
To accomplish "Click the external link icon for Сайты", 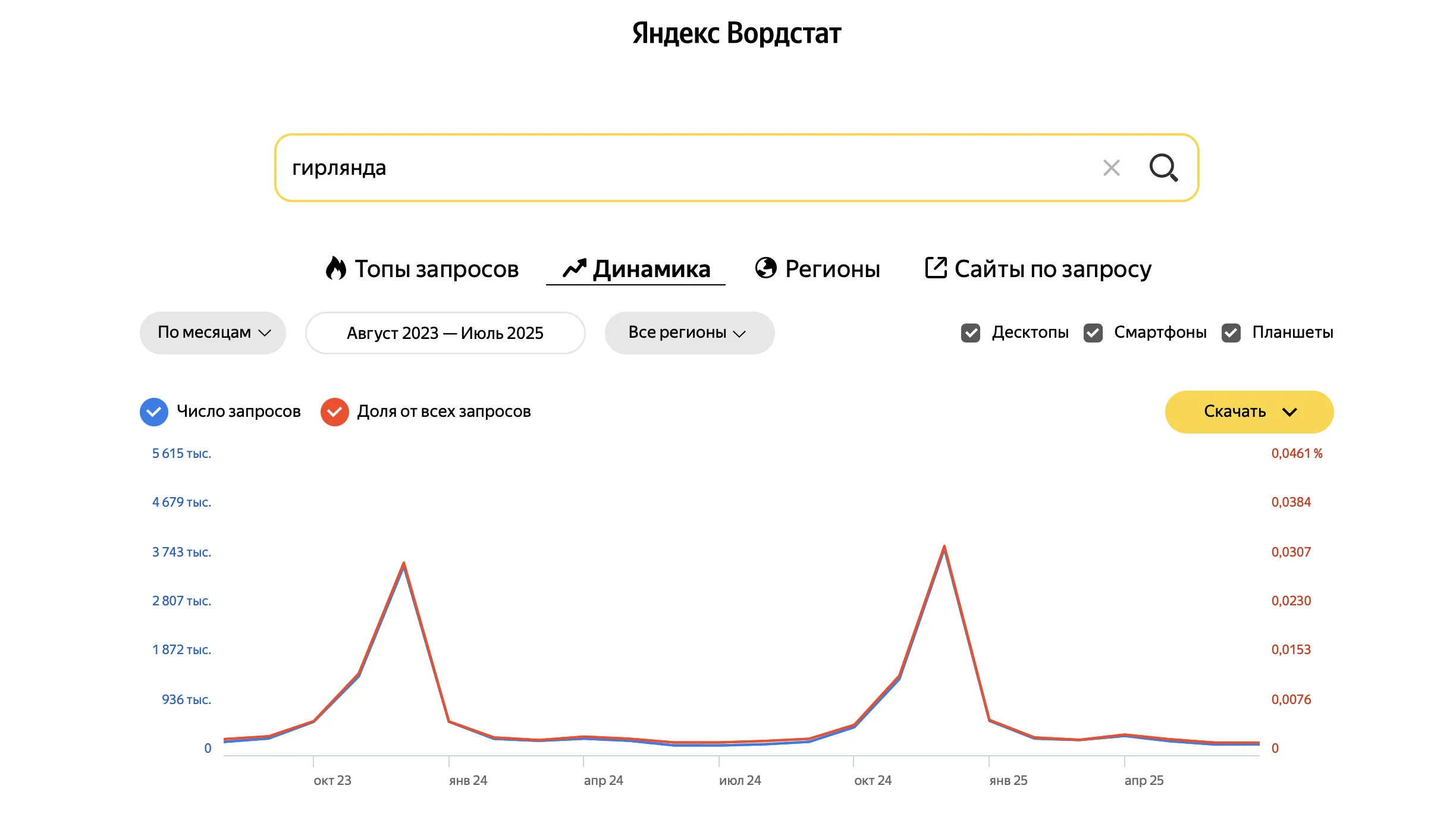I will pyautogui.click(x=936, y=268).
